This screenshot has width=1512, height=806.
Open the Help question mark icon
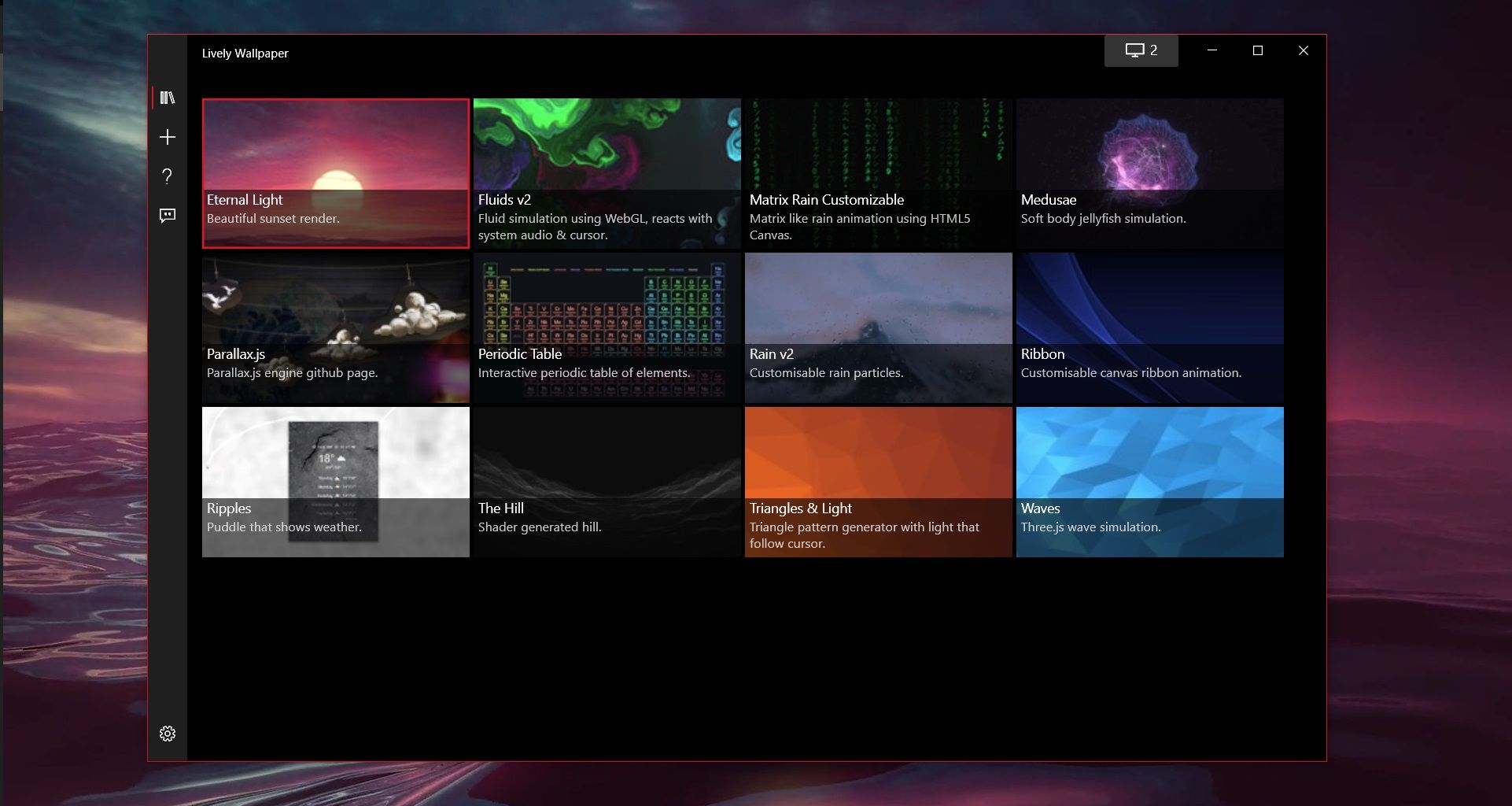coord(168,176)
